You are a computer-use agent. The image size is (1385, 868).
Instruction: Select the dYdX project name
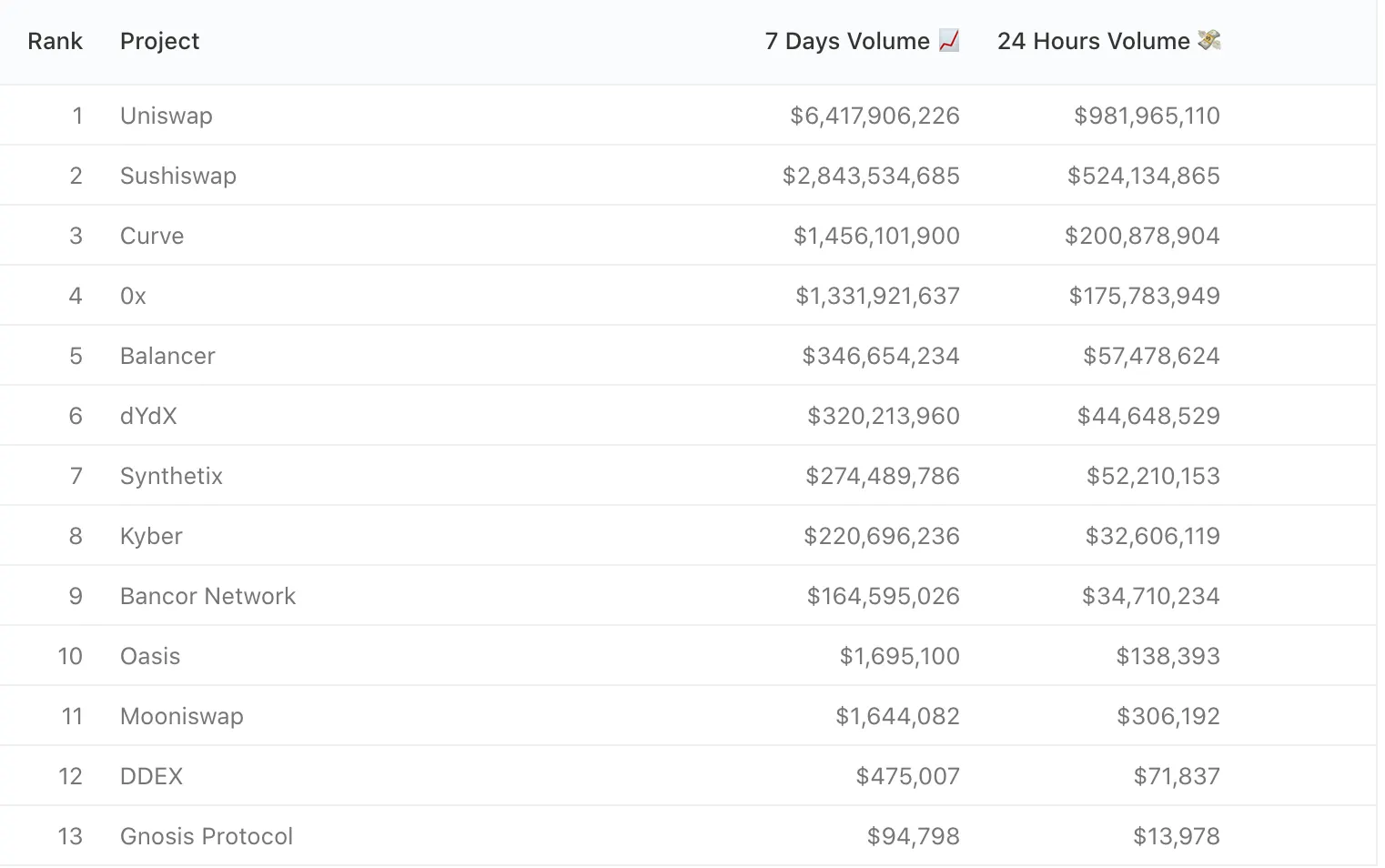tap(148, 416)
